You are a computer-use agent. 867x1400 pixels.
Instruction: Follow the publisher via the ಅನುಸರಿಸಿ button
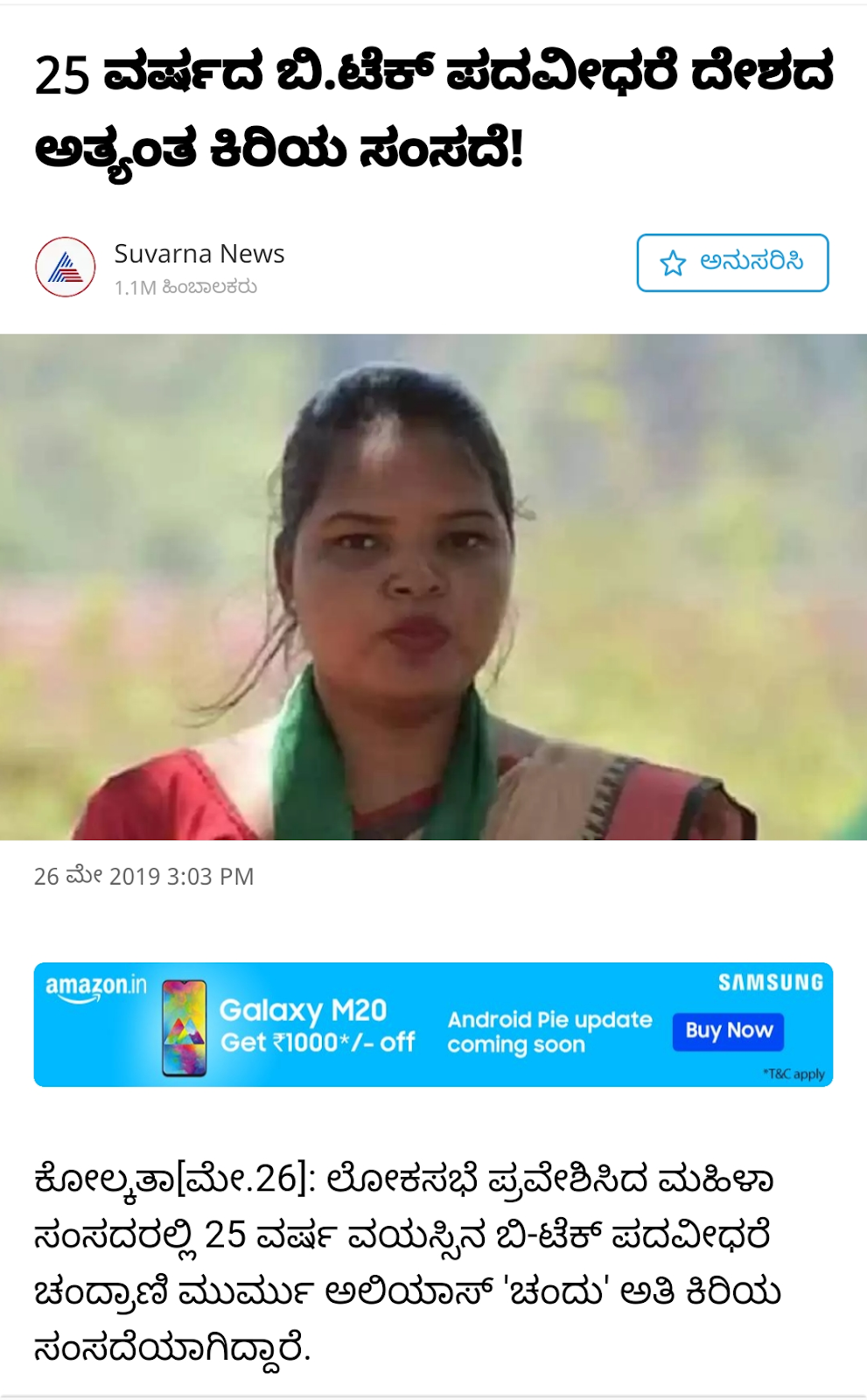[732, 262]
